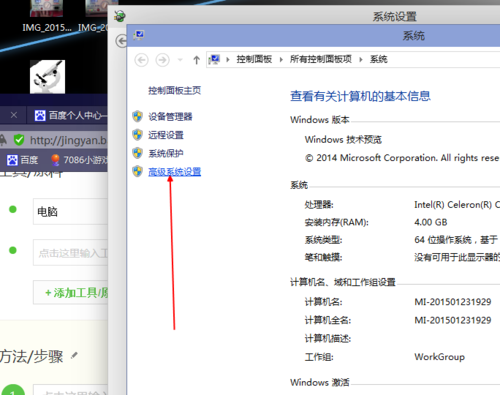Open Advanced system settings link
Screen dimensions: 501x395
(x=174, y=172)
